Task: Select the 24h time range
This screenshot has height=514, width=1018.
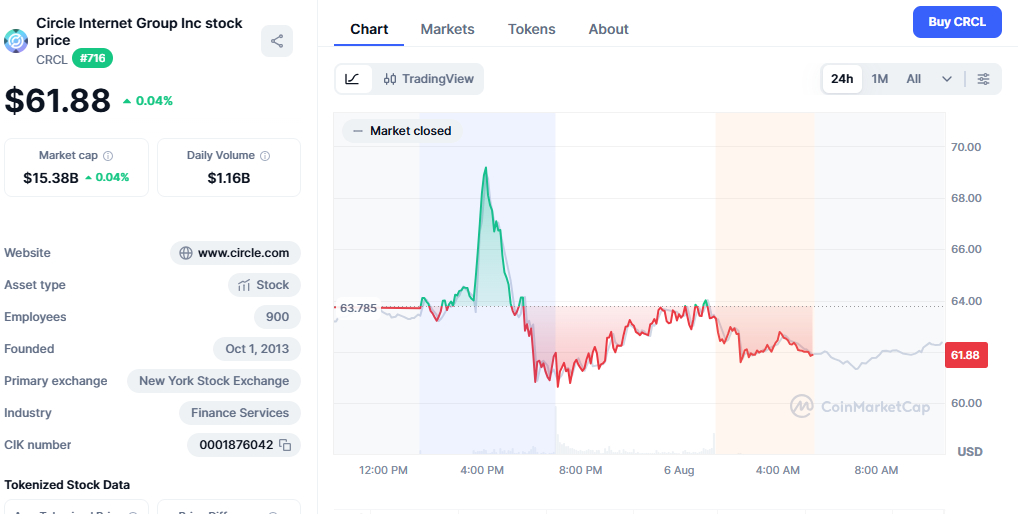Action: [842, 79]
